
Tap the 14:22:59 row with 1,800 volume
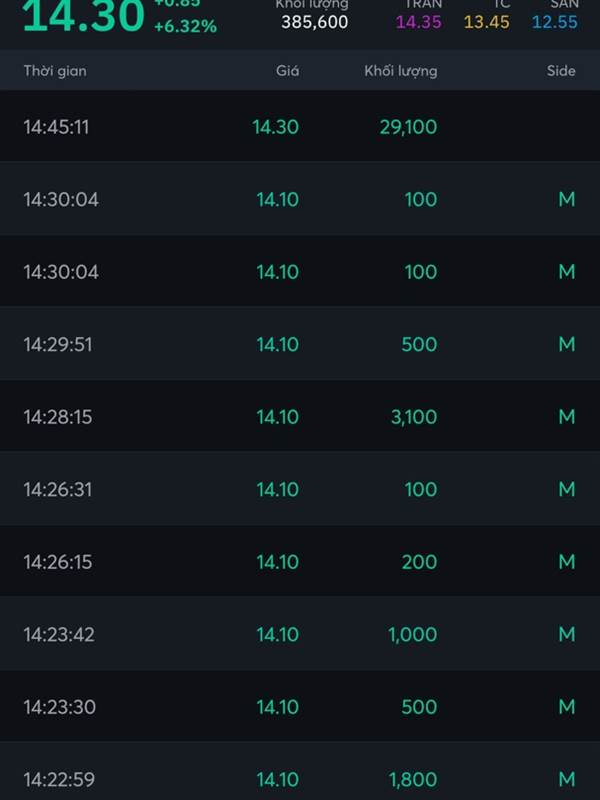click(300, 771)
